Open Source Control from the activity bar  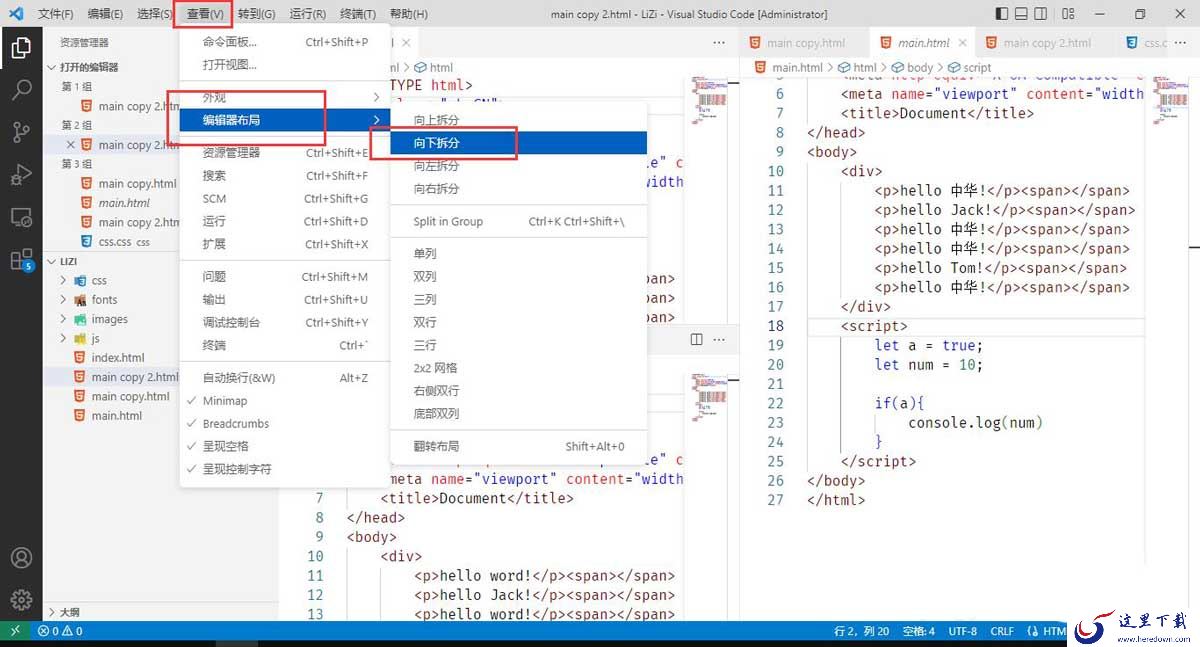tap(21, 132)
